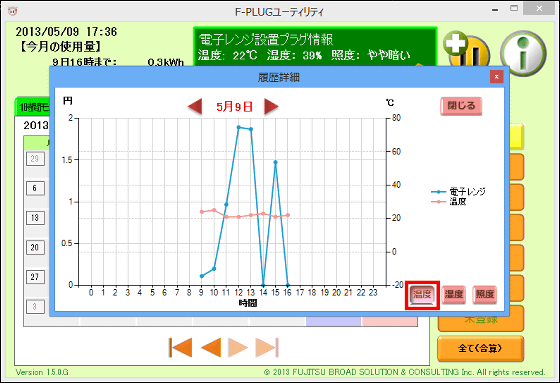Open the 1時間 tab behind the dialog
Screen dimensions: 560x383
point(32,107)
